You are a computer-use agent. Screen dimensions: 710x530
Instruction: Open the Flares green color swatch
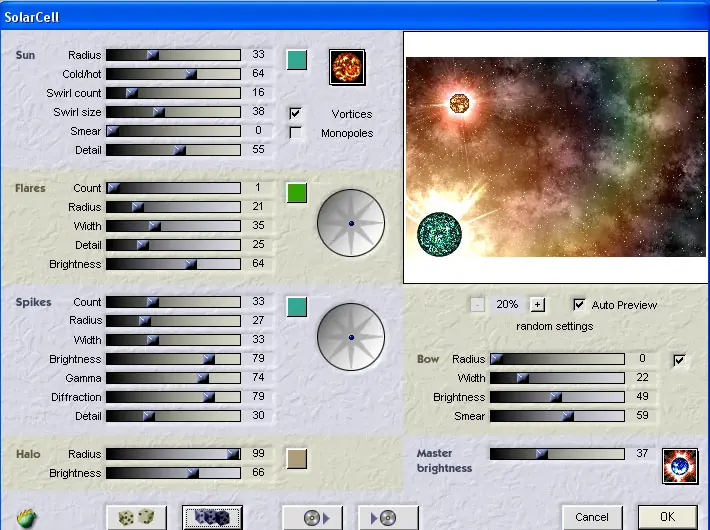[297, 193]
